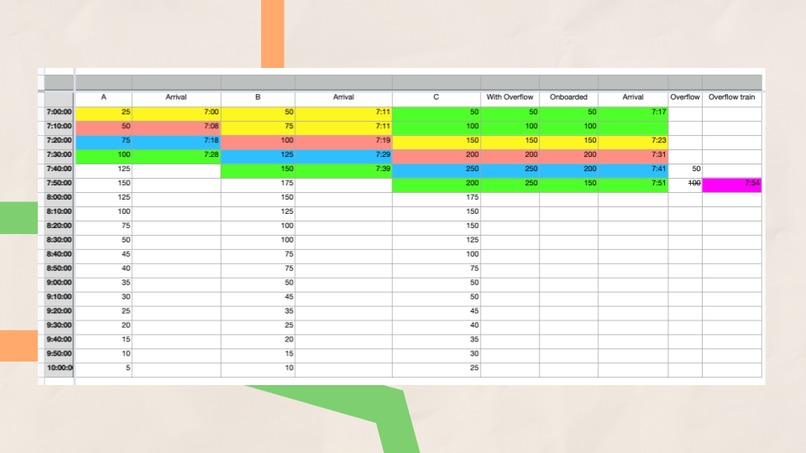The height and width of the screenshot is (453, 806).
Task: Select the 10:00:00 row header
Action: (59, 368)
